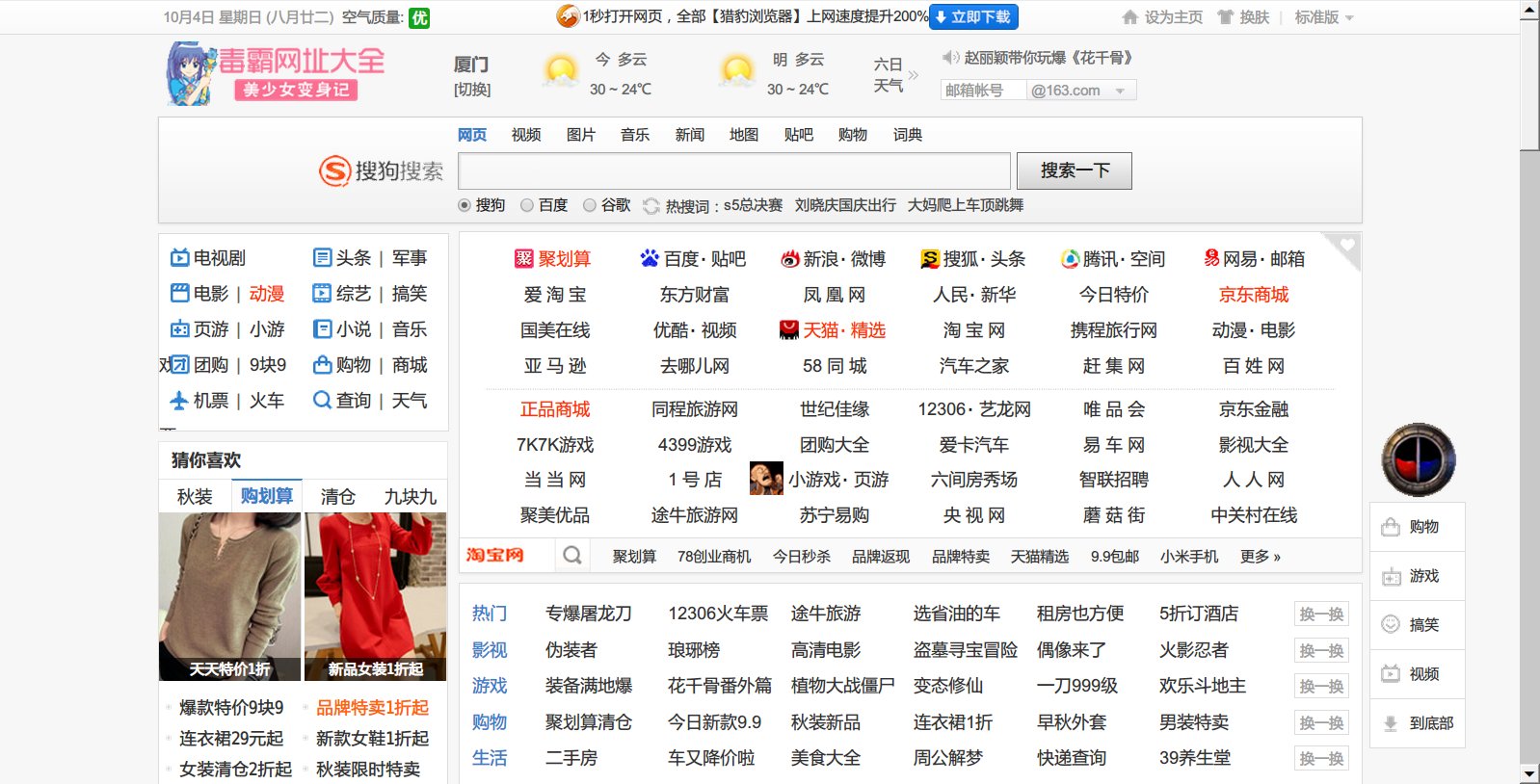The height and width of the screenshot is (784, 1540).
Task: Click the Sogou search logo icon
Action: [334, 171]
